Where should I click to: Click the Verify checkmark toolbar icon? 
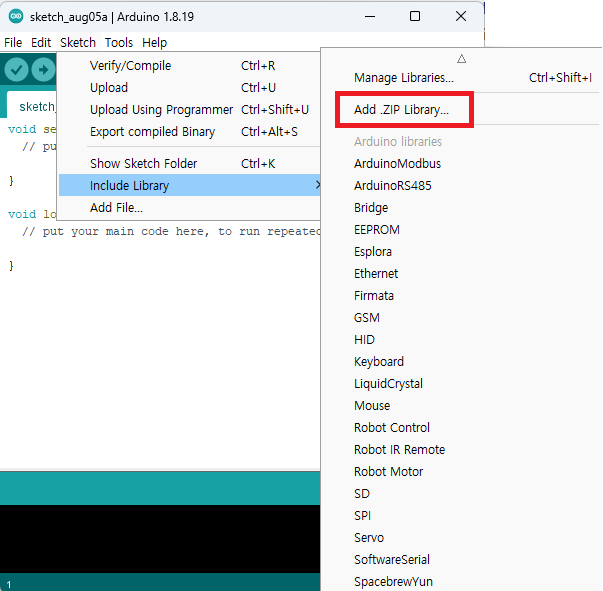16,70
